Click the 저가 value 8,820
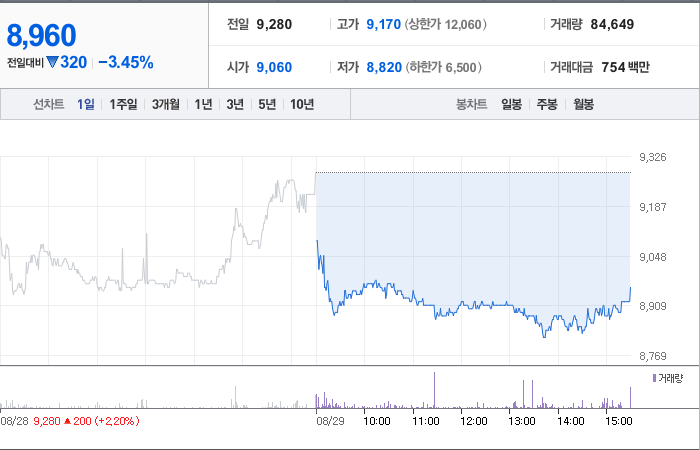 (384, 67)
